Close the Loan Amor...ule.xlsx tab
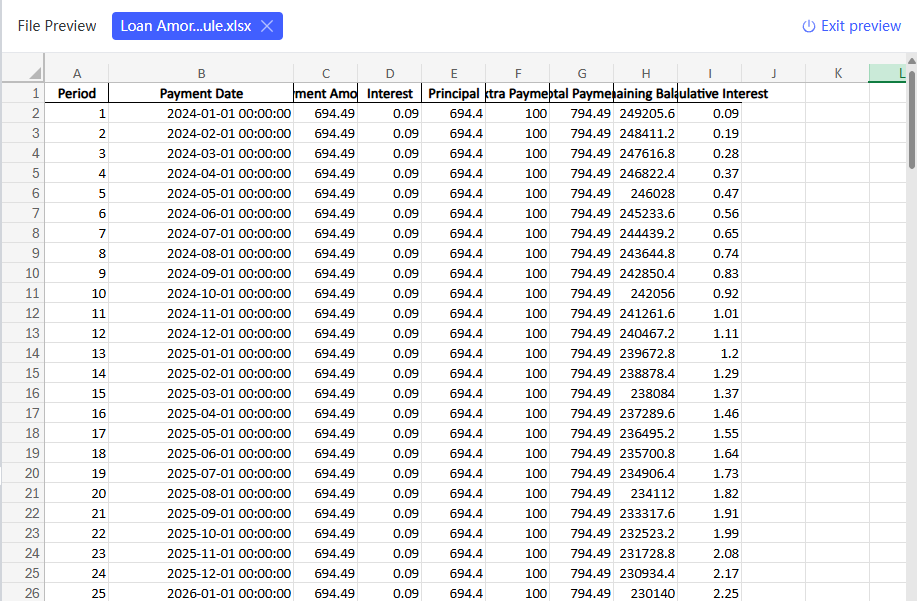This screenshot has width=917, height=601. pyautogui.click(x=266, y=26)
